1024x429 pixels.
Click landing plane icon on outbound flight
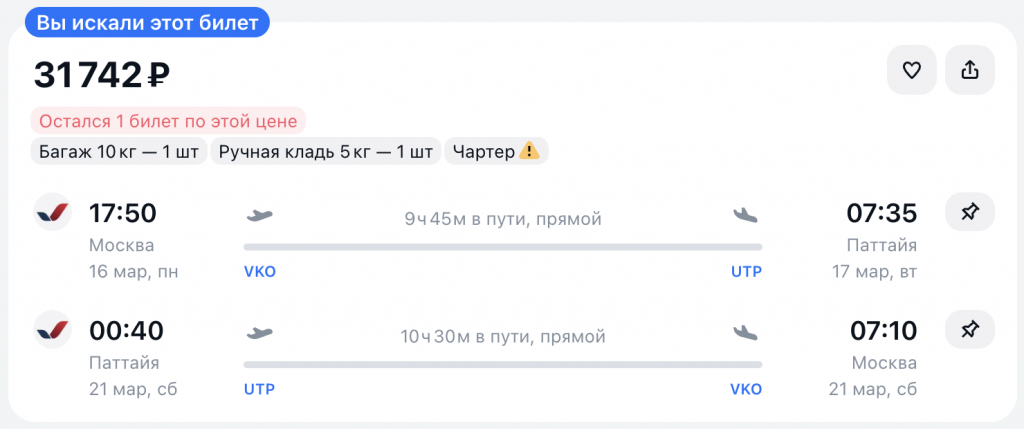tap(746, 215)
